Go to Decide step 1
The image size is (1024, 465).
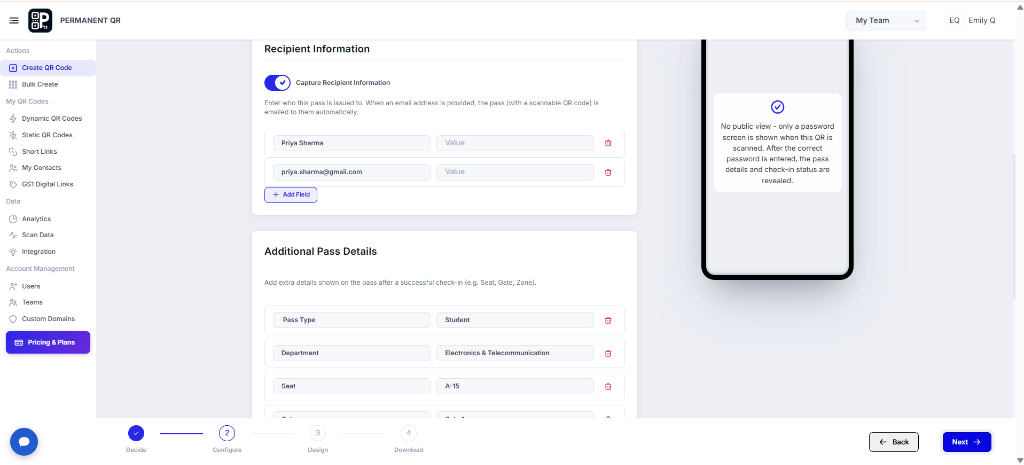[x=136, y=433]
